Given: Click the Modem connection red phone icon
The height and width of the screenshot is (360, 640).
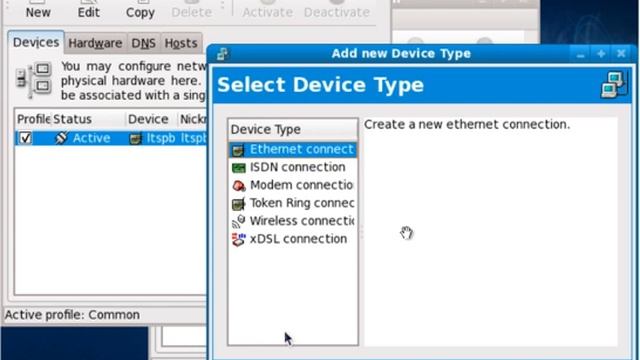Looking at the screenshot, I should [238, 186].
